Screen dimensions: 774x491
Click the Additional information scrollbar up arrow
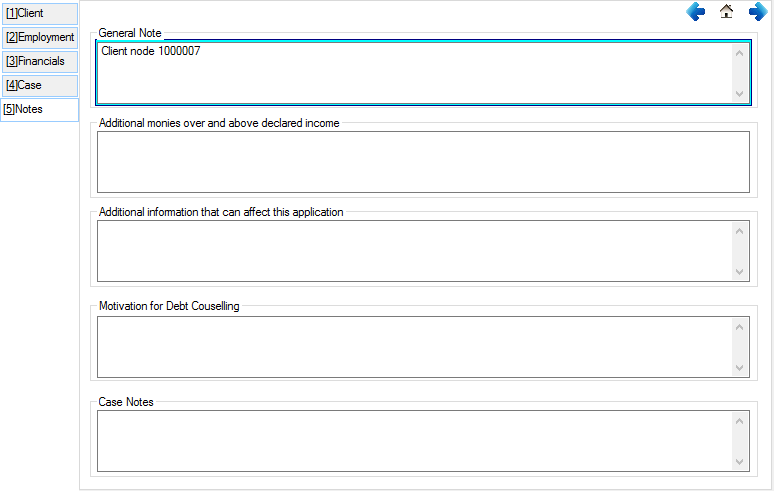(740, 231)
